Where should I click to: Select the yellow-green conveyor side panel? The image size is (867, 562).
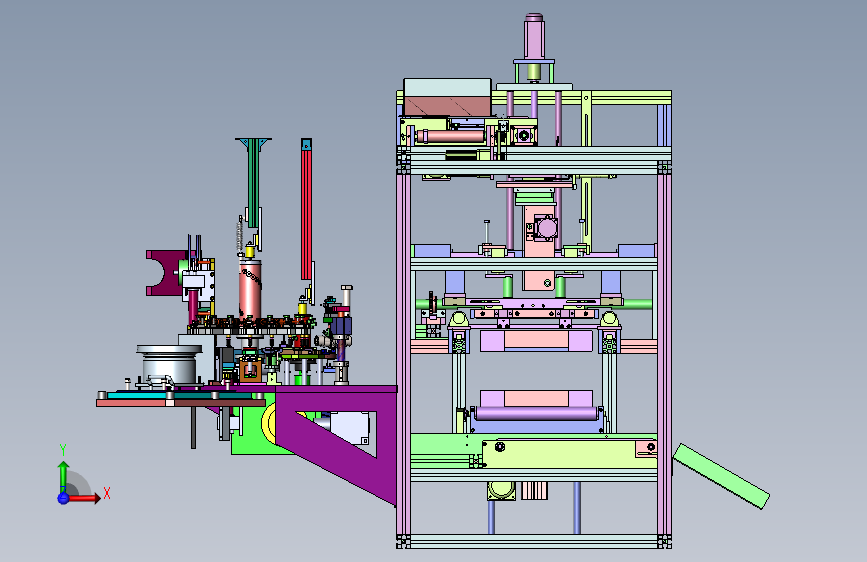(570, 454)
